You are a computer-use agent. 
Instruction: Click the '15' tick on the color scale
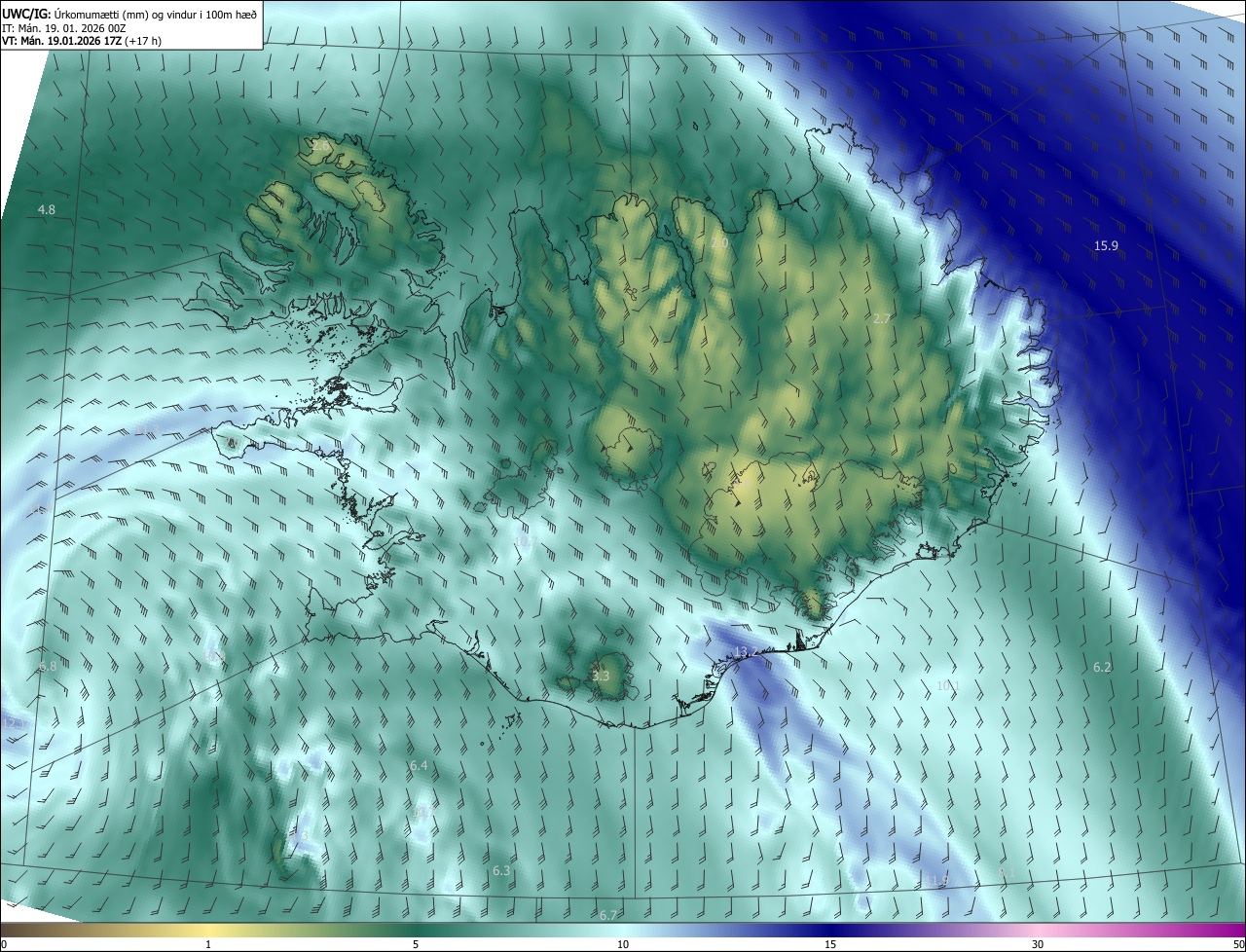click(830, 945)
